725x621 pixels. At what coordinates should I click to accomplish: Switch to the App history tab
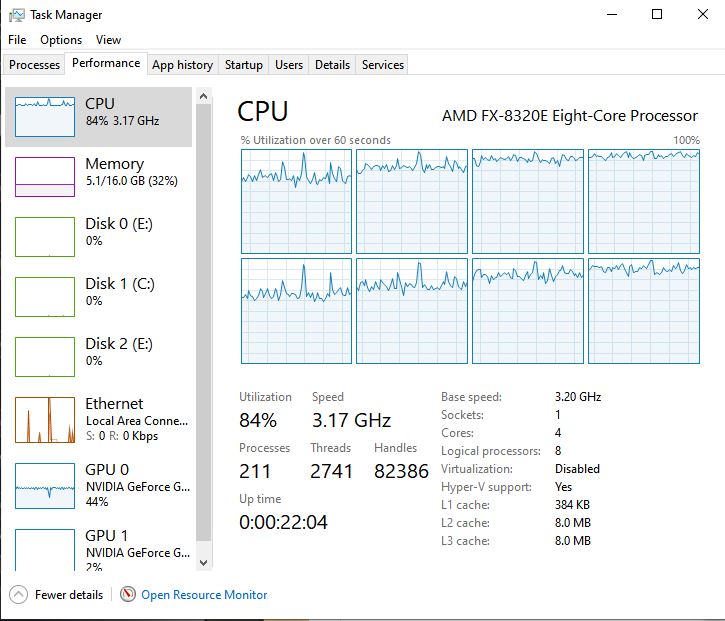pyautogui.click(x=182, y=65)
